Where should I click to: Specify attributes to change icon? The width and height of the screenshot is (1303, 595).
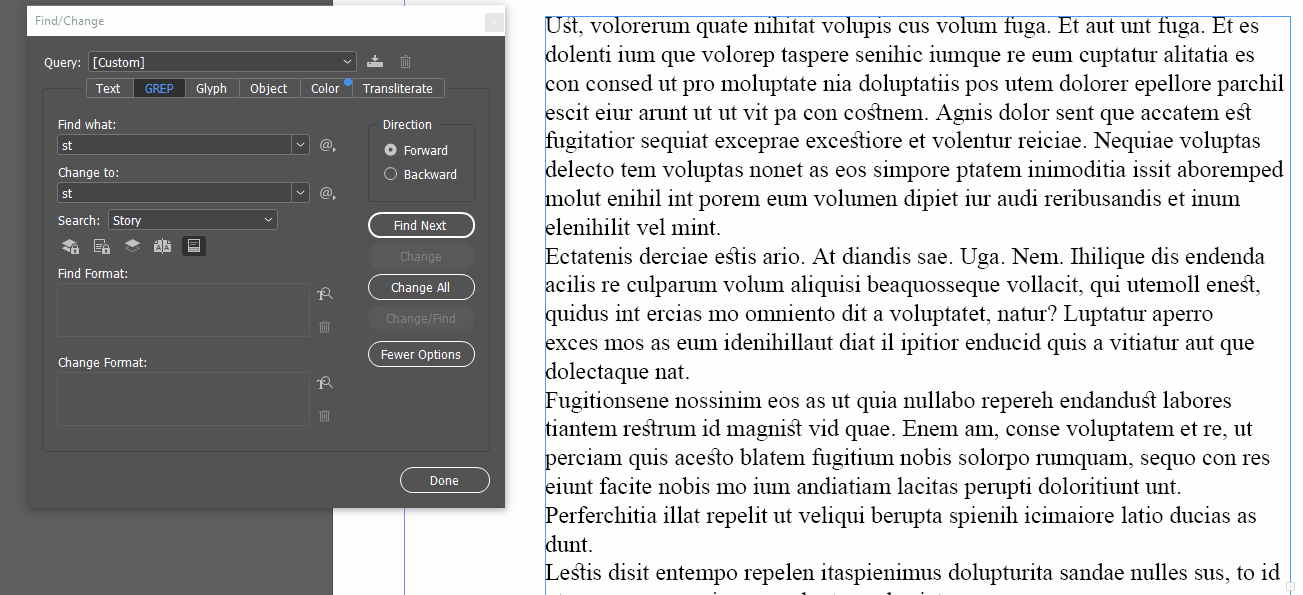click(x=324, y=383)
